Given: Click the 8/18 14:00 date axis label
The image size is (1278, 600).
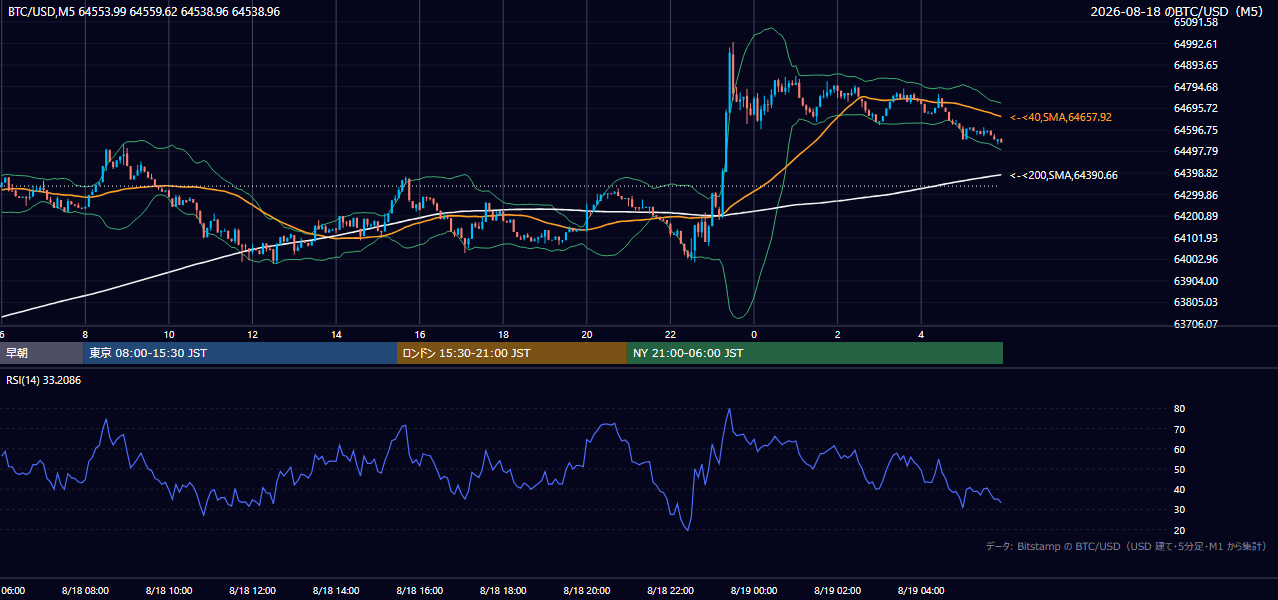Looking at the screenshot, I should [x=335, y=591].
